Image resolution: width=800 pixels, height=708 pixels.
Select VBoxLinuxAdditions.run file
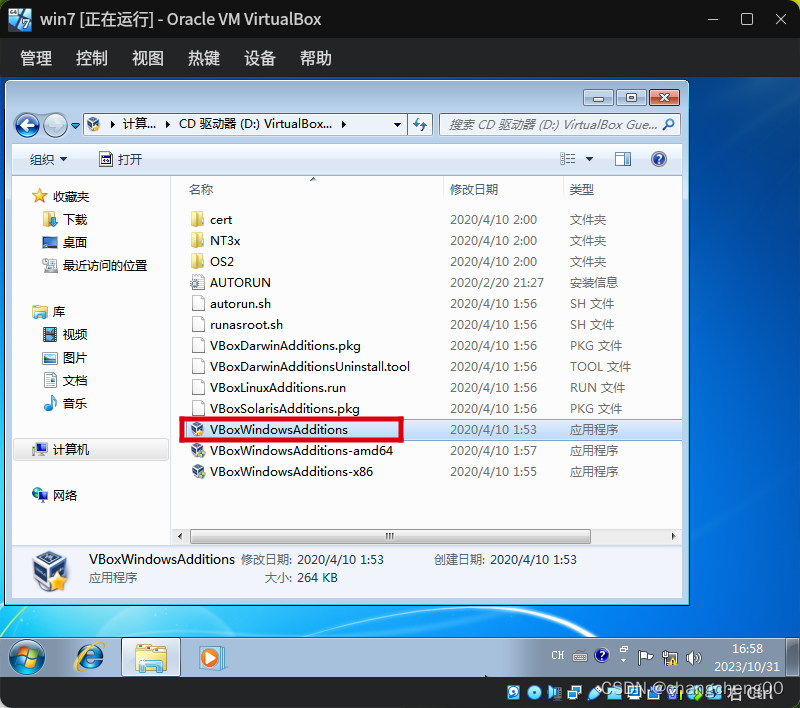[x=278, y=387]
